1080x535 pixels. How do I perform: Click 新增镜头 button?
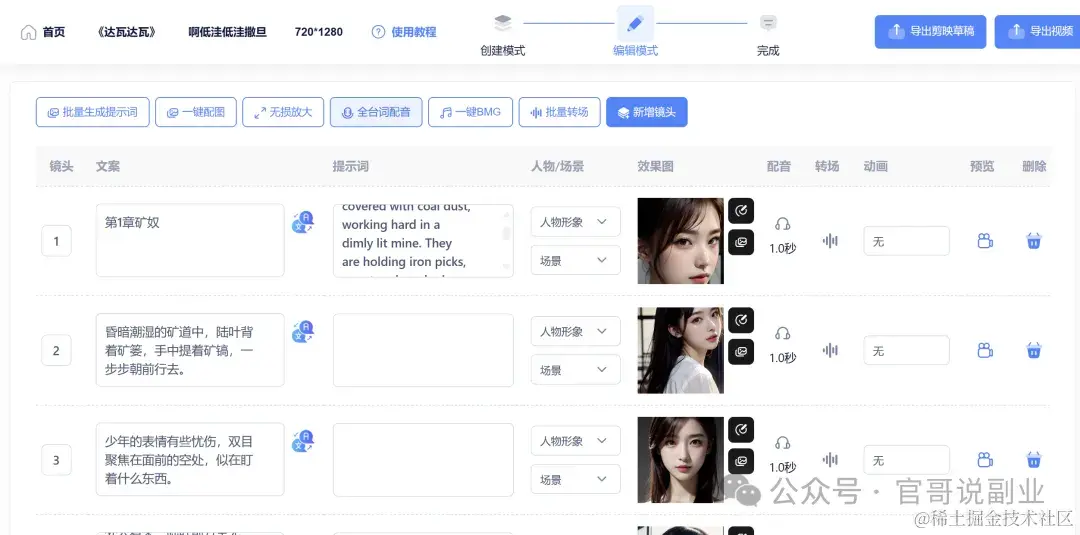click(647, 112)
